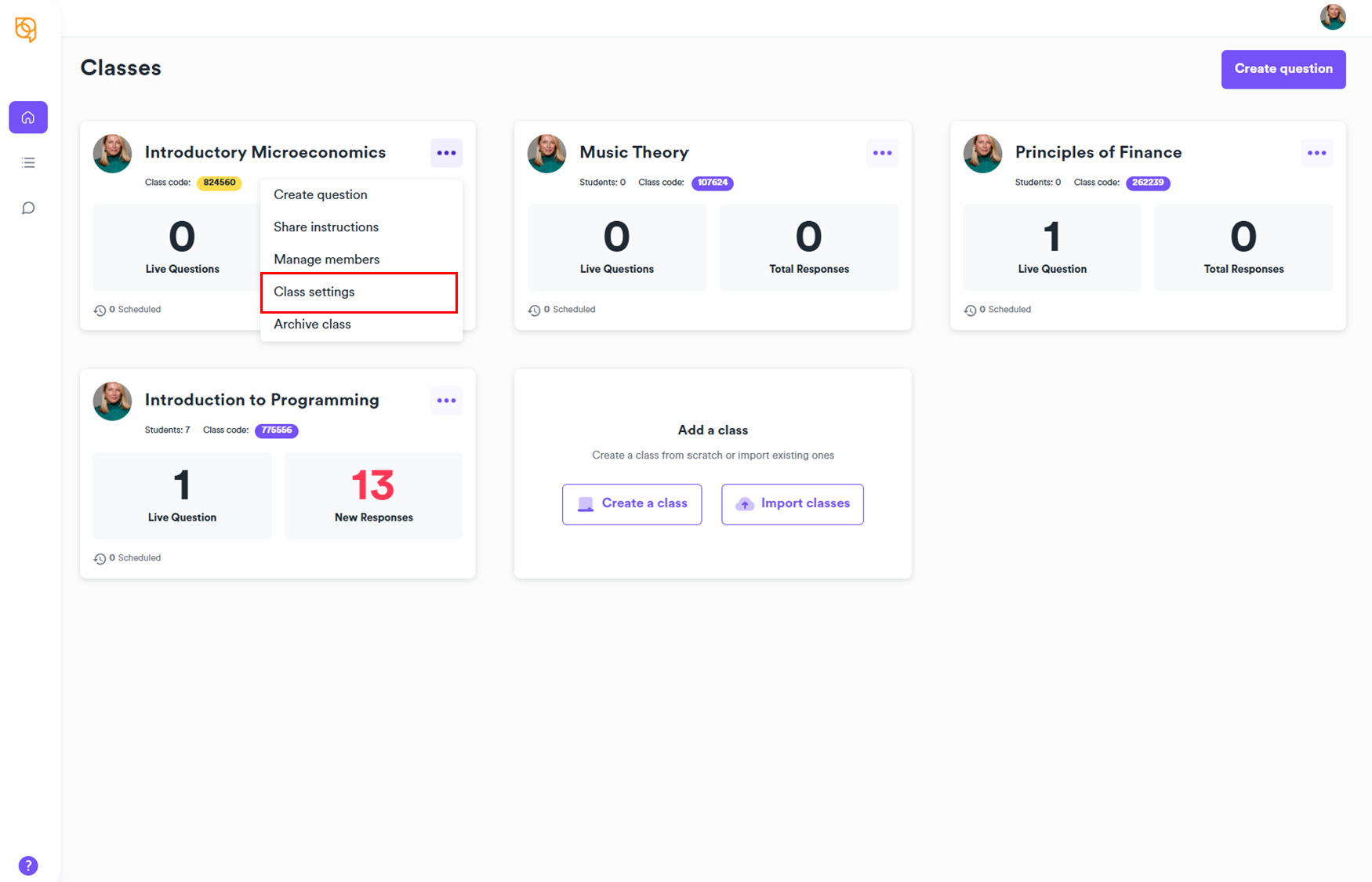Collapse the Introductory Microeconomics options menu
Image resolution: width=1372 pixels, height=882 pixels.
pos(446,153)
